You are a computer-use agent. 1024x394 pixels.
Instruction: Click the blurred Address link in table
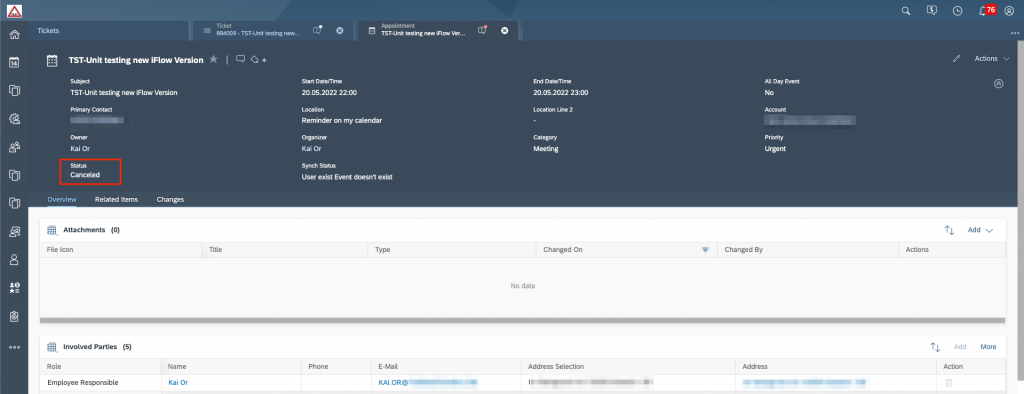pos(804,382)
